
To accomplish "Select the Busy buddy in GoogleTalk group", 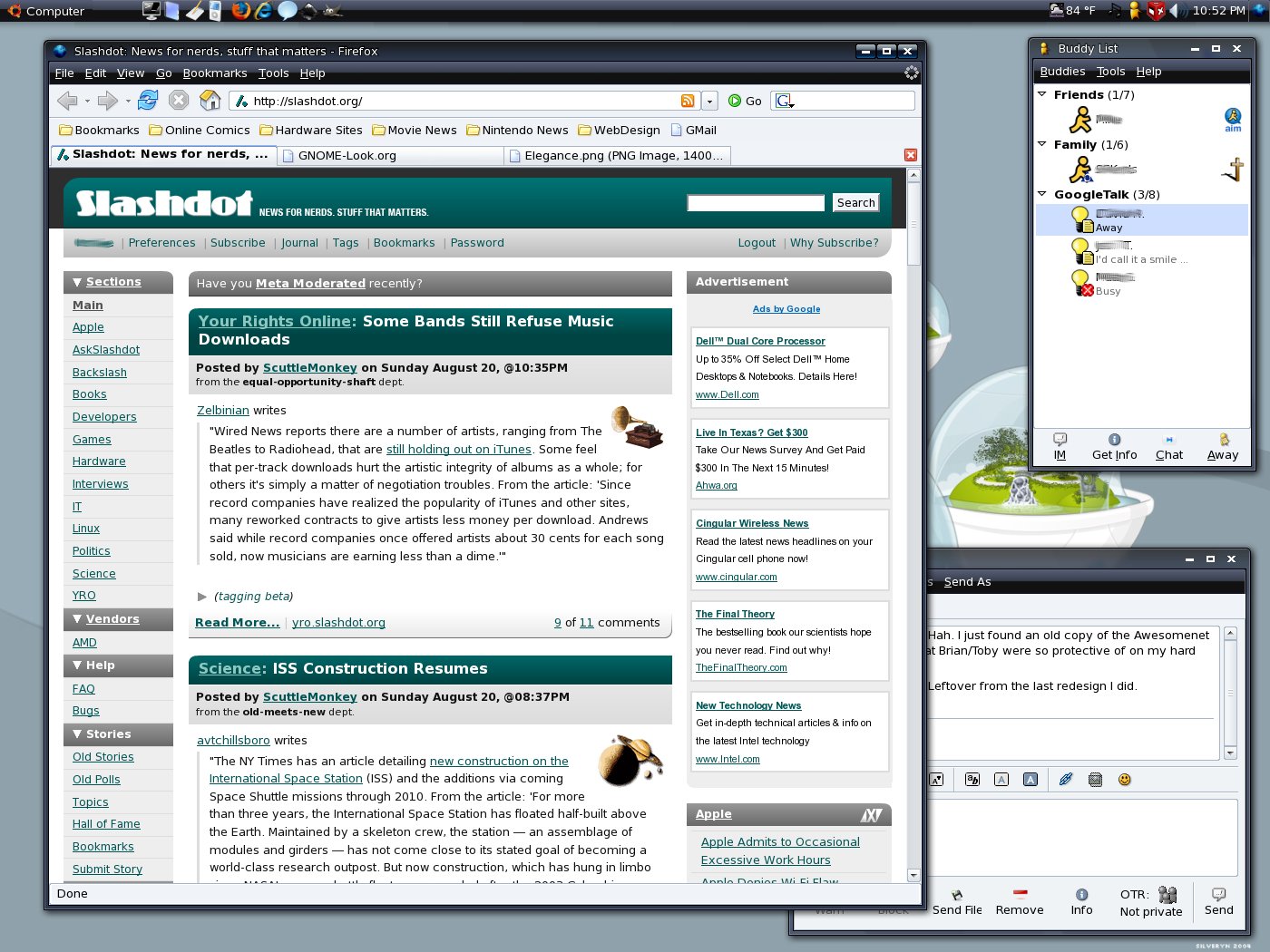I will [1141, 284].
